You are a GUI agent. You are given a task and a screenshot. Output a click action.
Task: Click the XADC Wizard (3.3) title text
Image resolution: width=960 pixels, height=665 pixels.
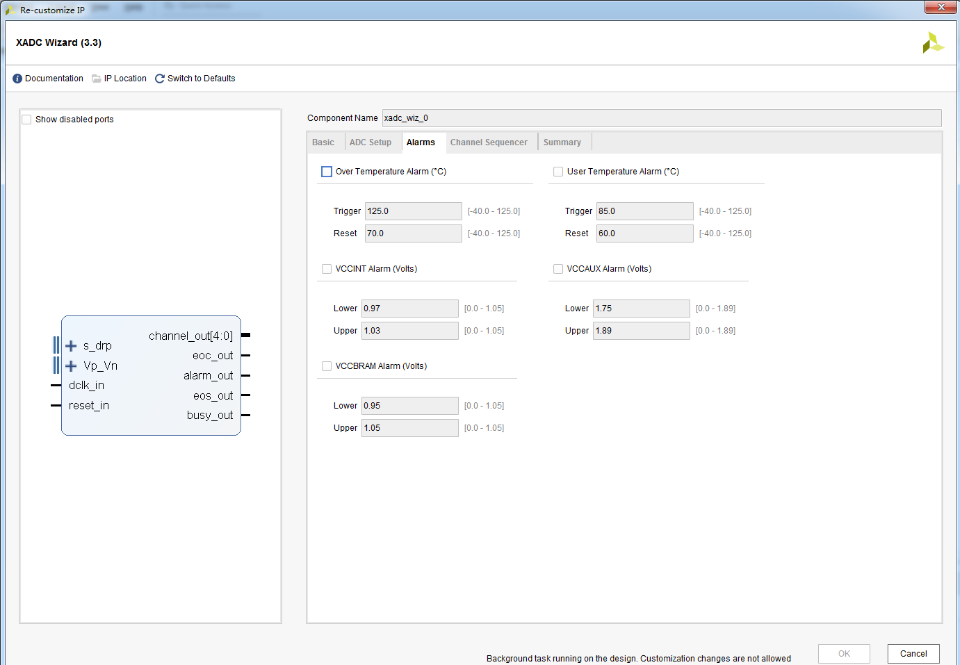tap(59, 43)
